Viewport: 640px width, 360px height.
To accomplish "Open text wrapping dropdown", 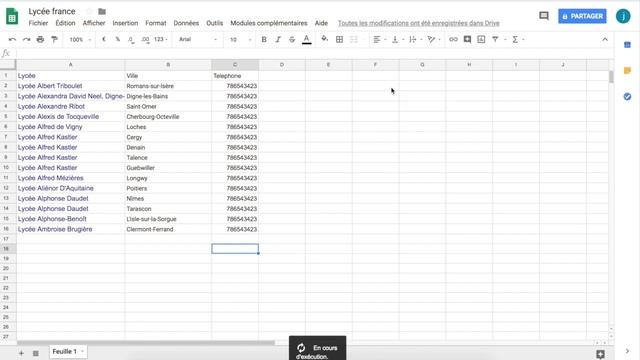I will pyautogui.click(x=415, y=40).
